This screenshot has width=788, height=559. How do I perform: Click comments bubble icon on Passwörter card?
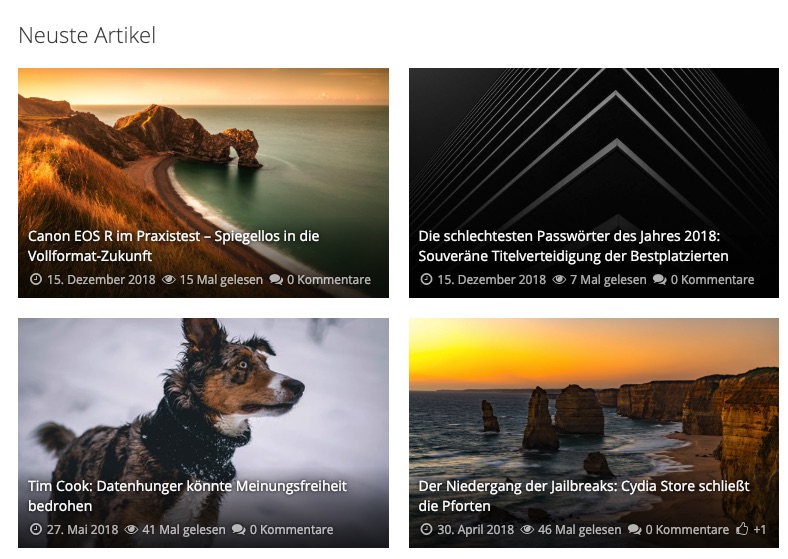click(x=660, y=280)
